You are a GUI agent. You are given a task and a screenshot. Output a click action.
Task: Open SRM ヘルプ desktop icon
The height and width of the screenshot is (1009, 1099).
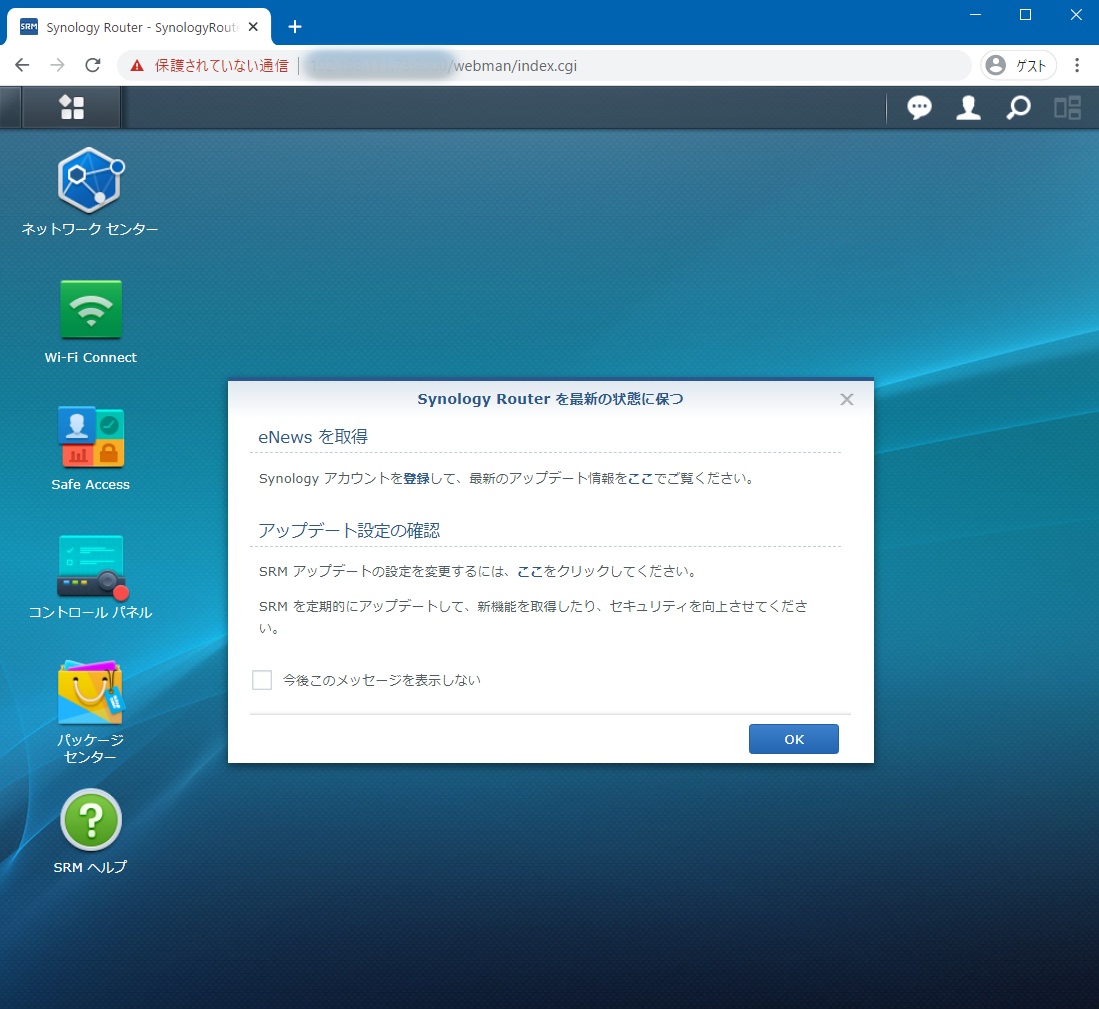(90, 832)
